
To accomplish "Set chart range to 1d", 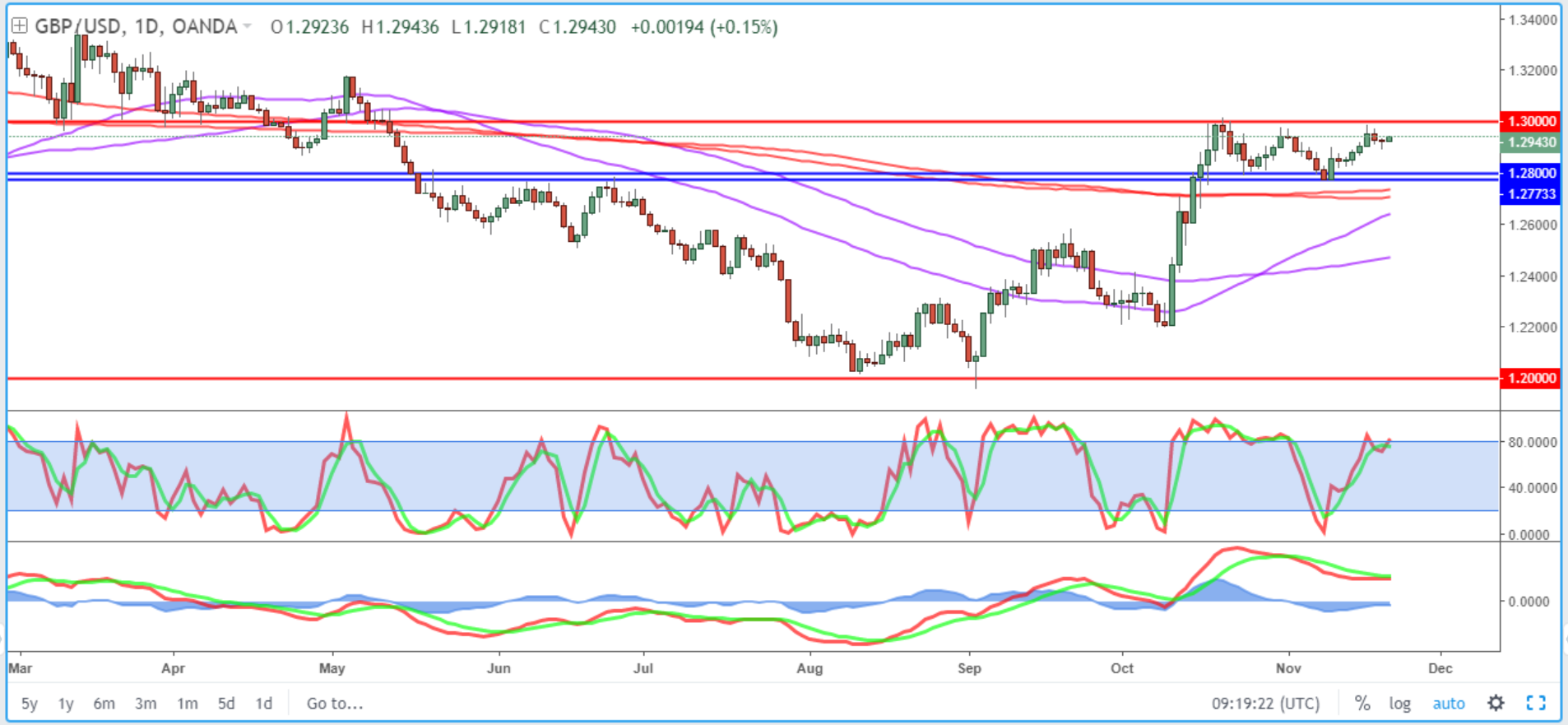I will [x=263, y=704].
